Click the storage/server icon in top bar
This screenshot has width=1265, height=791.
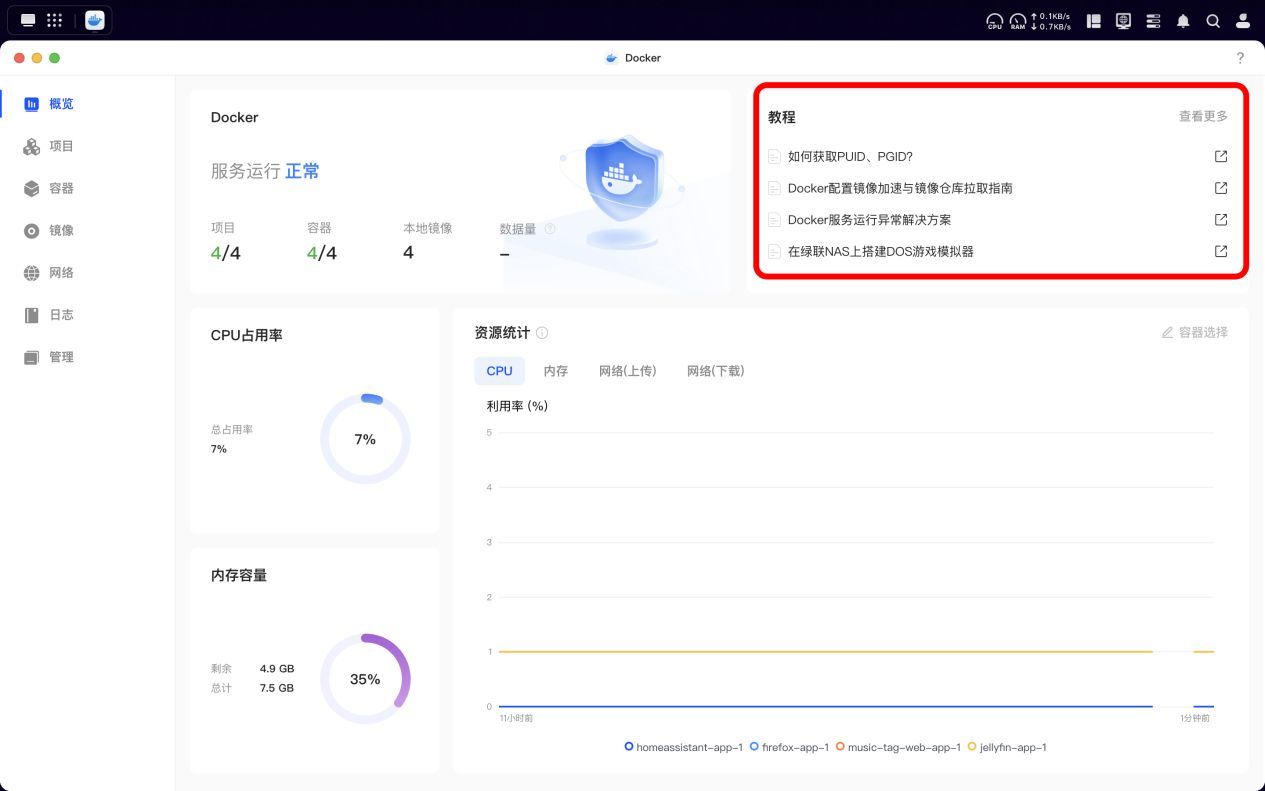pos(1153,20)
